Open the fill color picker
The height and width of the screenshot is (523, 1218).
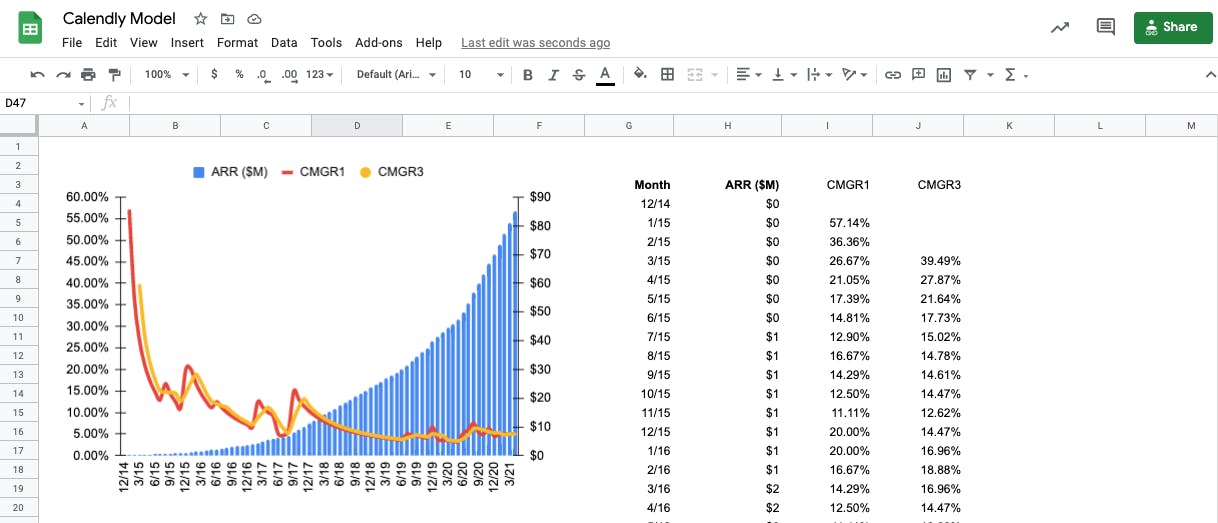click(640, 74)
